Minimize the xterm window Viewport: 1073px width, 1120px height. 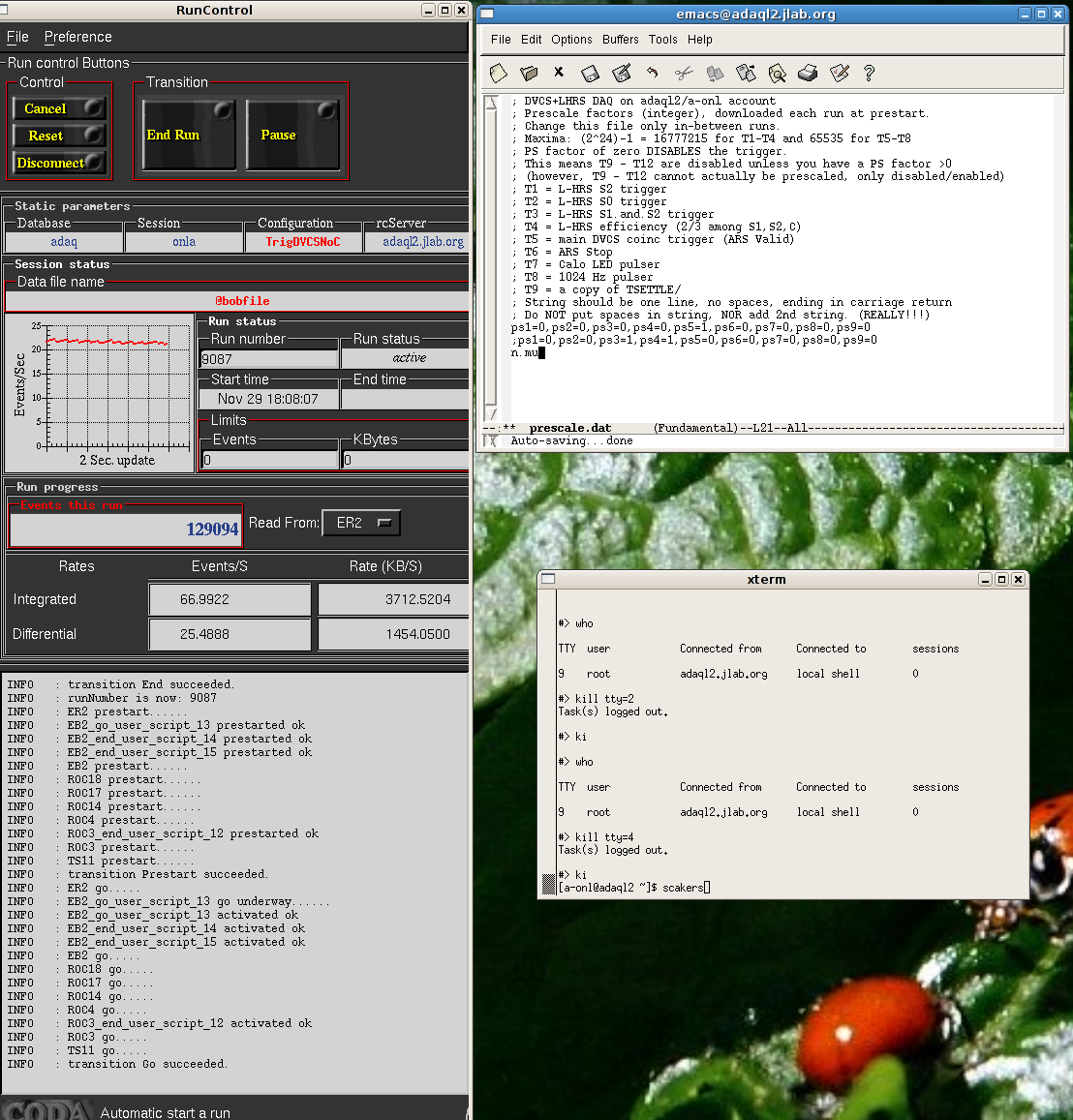[x=985, y=579]
